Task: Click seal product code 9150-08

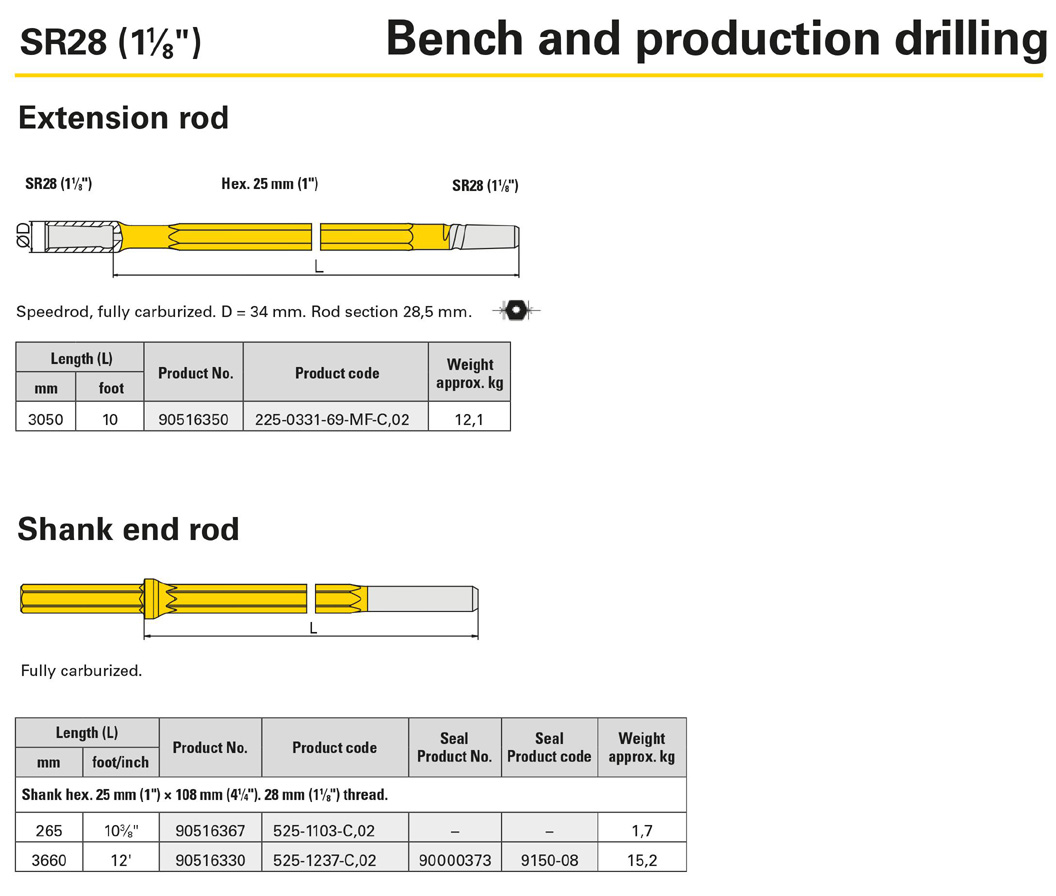Action: (550, 860)
